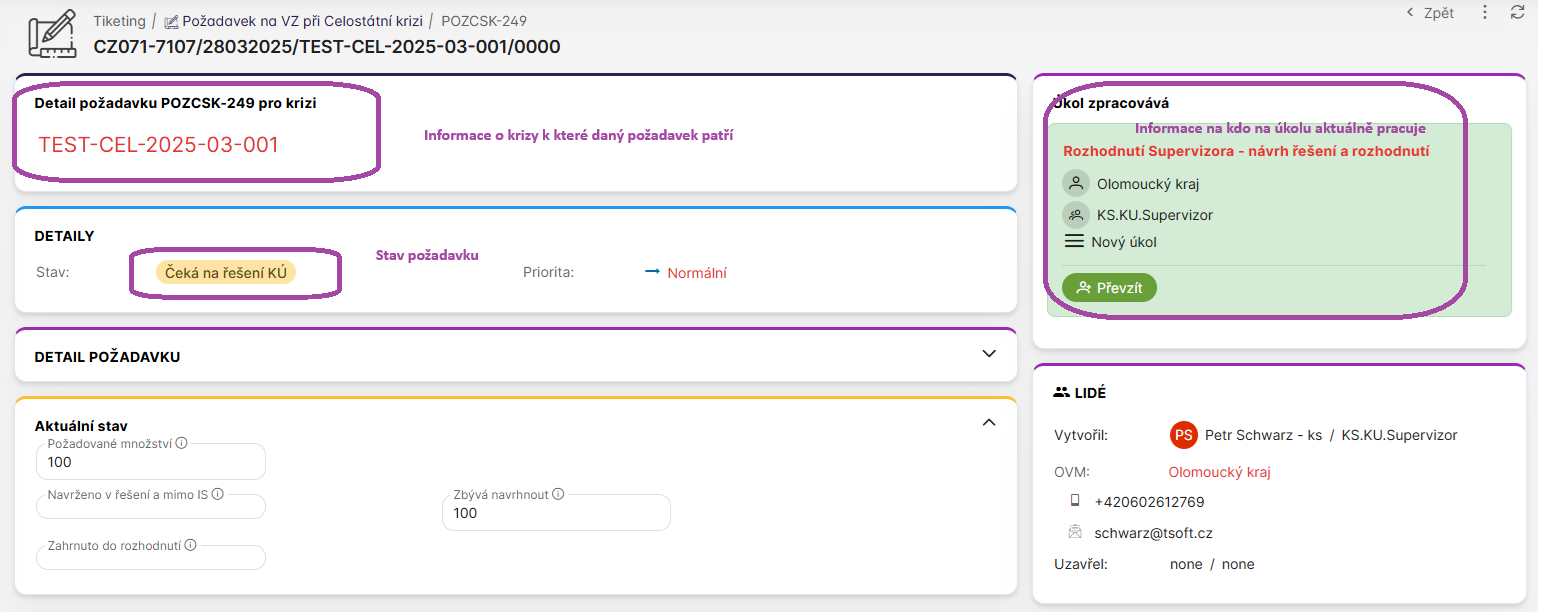
Task: Click the Čeká na řešení KÚ status badge
Action: point(226,273)
